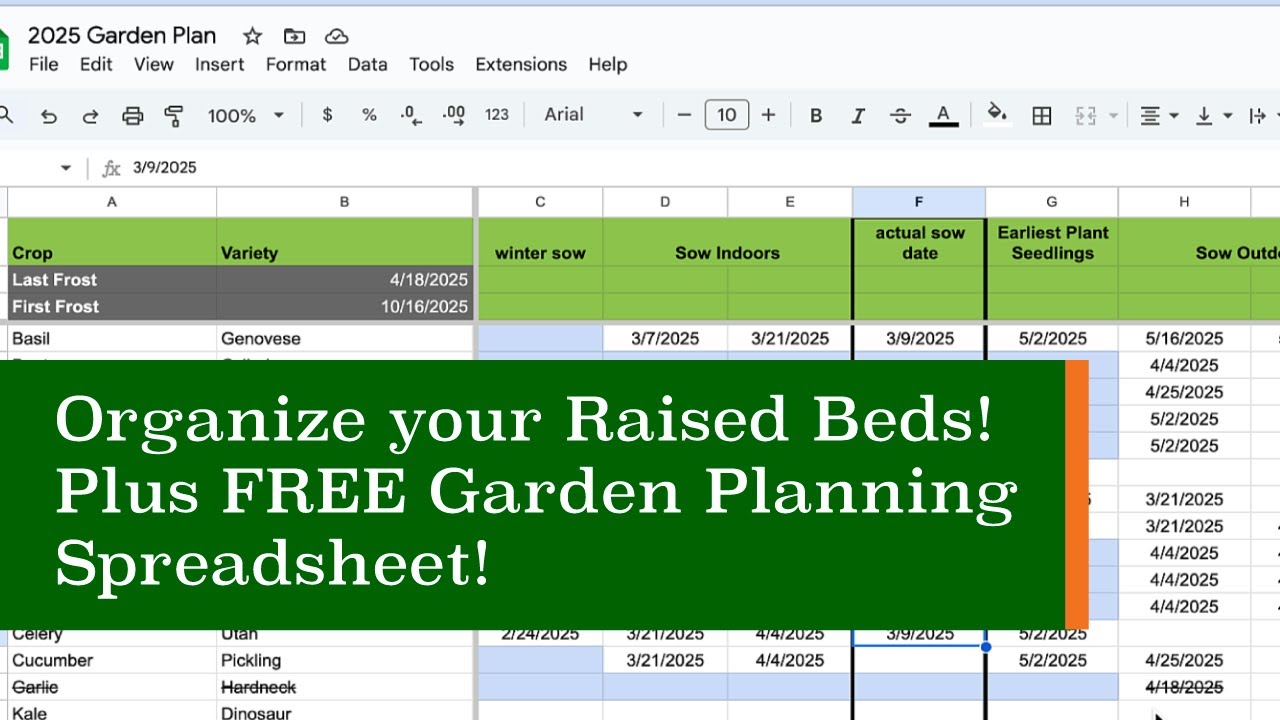Click the merge cells icon
The width and height of the screenshot is (1280, 720).
pos(1086,116)
